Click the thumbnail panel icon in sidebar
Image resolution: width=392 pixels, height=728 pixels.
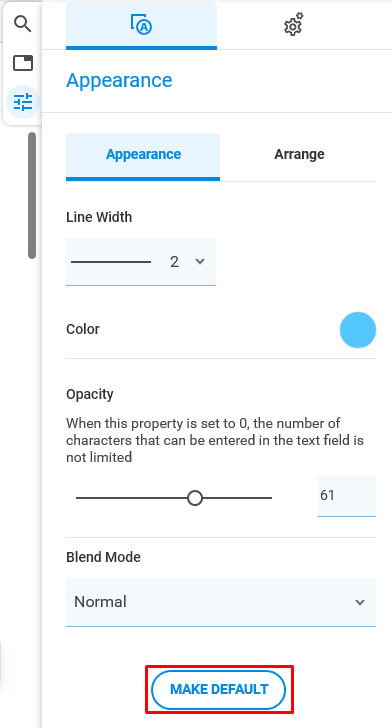23,63
